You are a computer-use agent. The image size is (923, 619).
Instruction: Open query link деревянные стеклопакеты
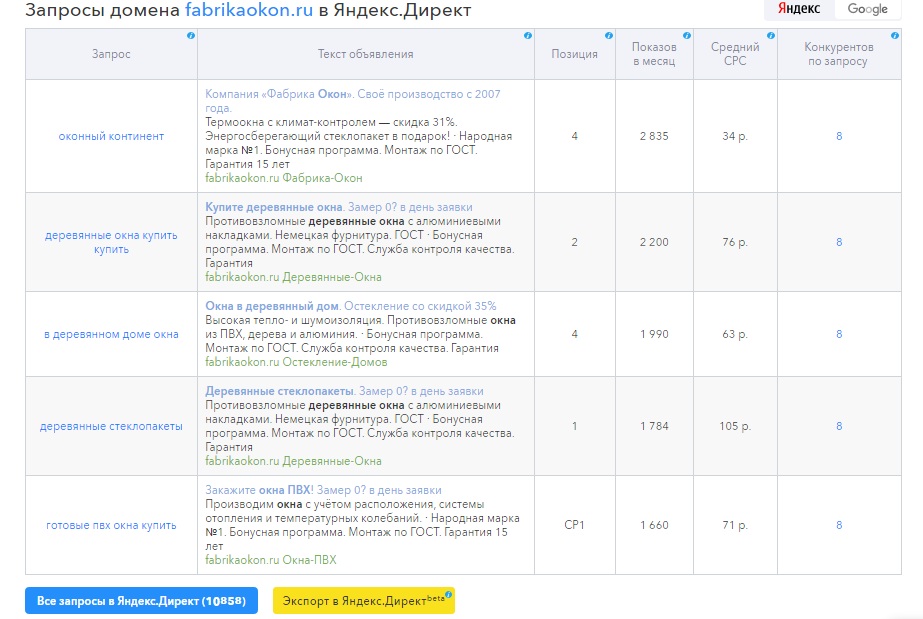pos(111,426)
